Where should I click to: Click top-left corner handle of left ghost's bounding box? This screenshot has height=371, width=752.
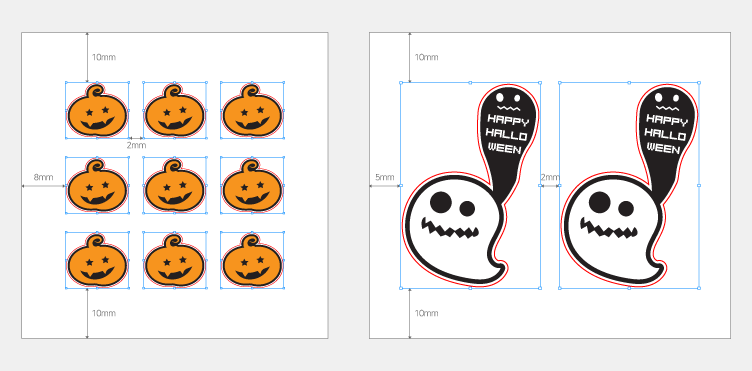point(401,82)
